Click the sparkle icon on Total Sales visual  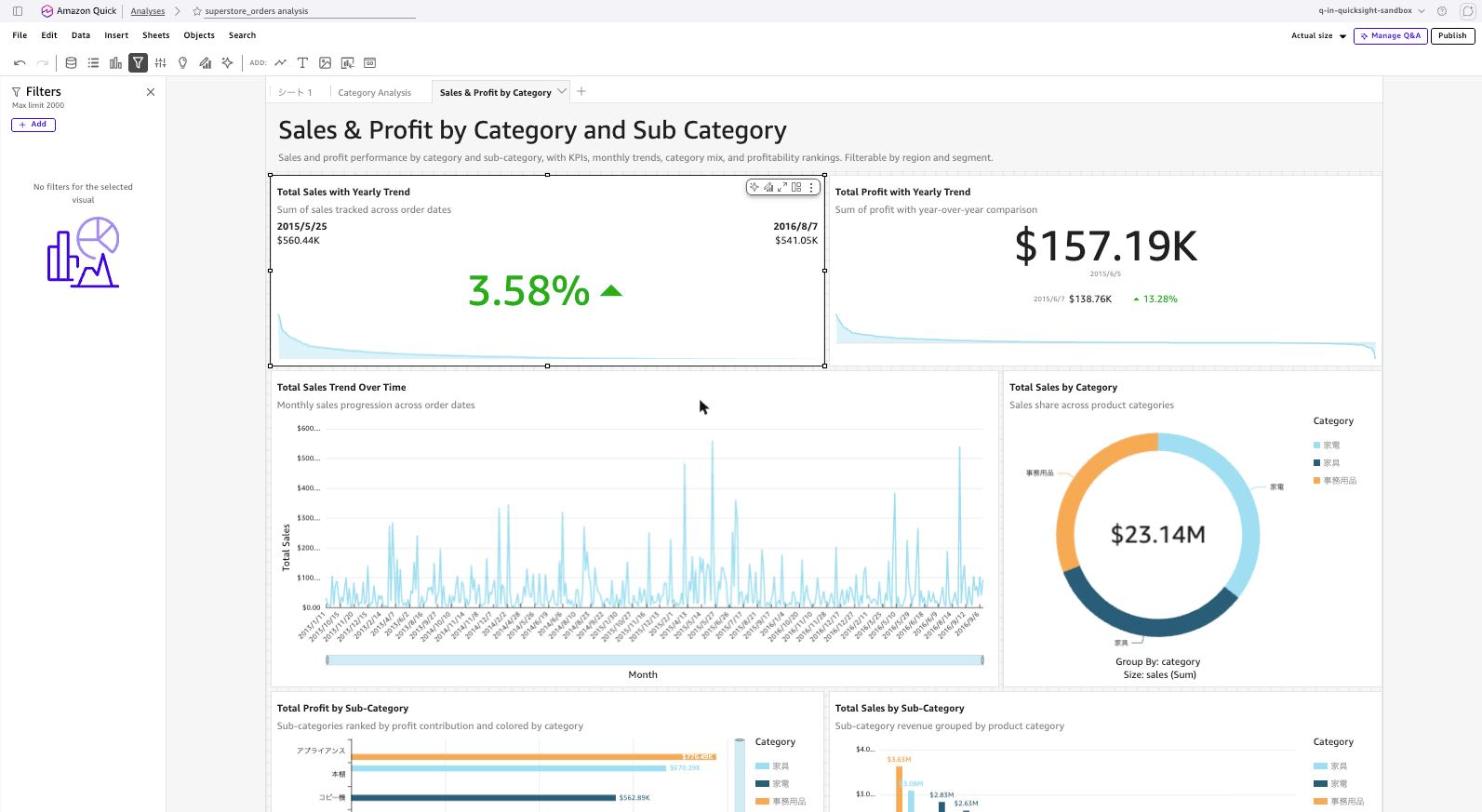tap(754, 187)
